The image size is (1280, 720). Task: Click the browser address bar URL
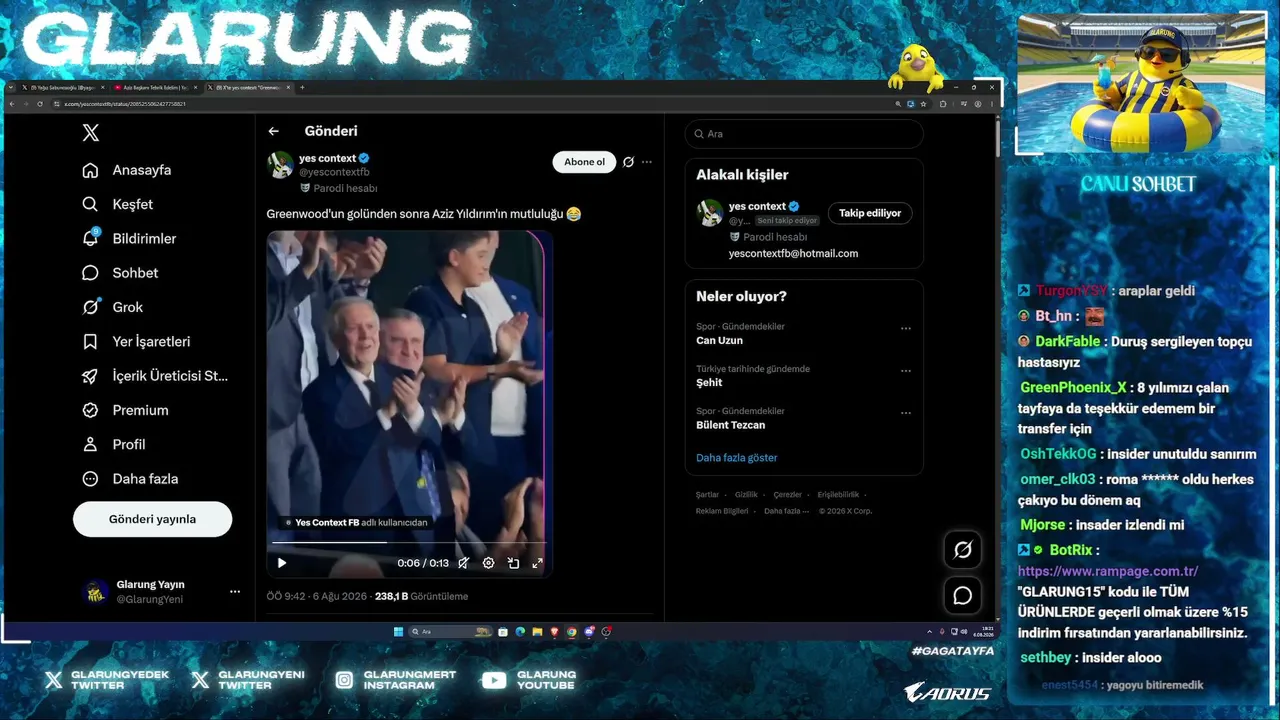(125, 104)
